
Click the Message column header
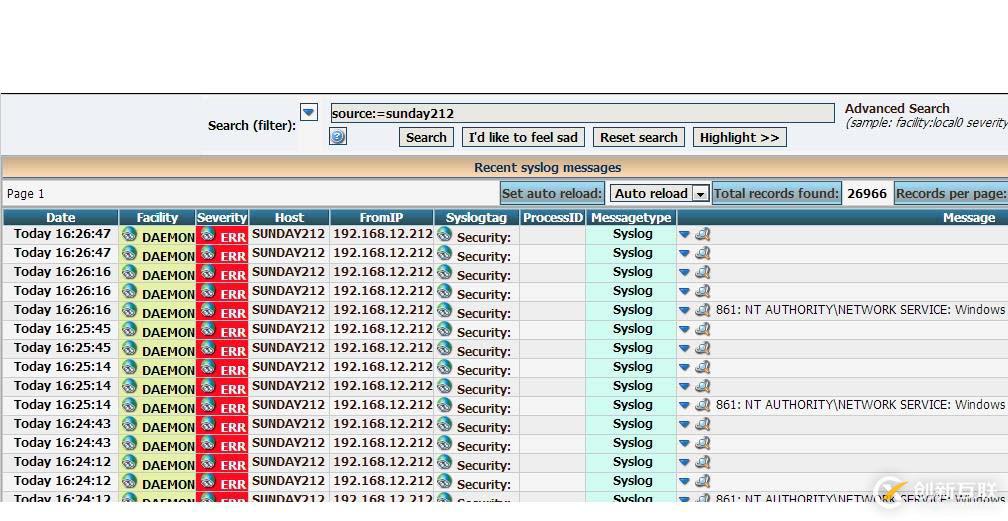(x=969, y=217)
